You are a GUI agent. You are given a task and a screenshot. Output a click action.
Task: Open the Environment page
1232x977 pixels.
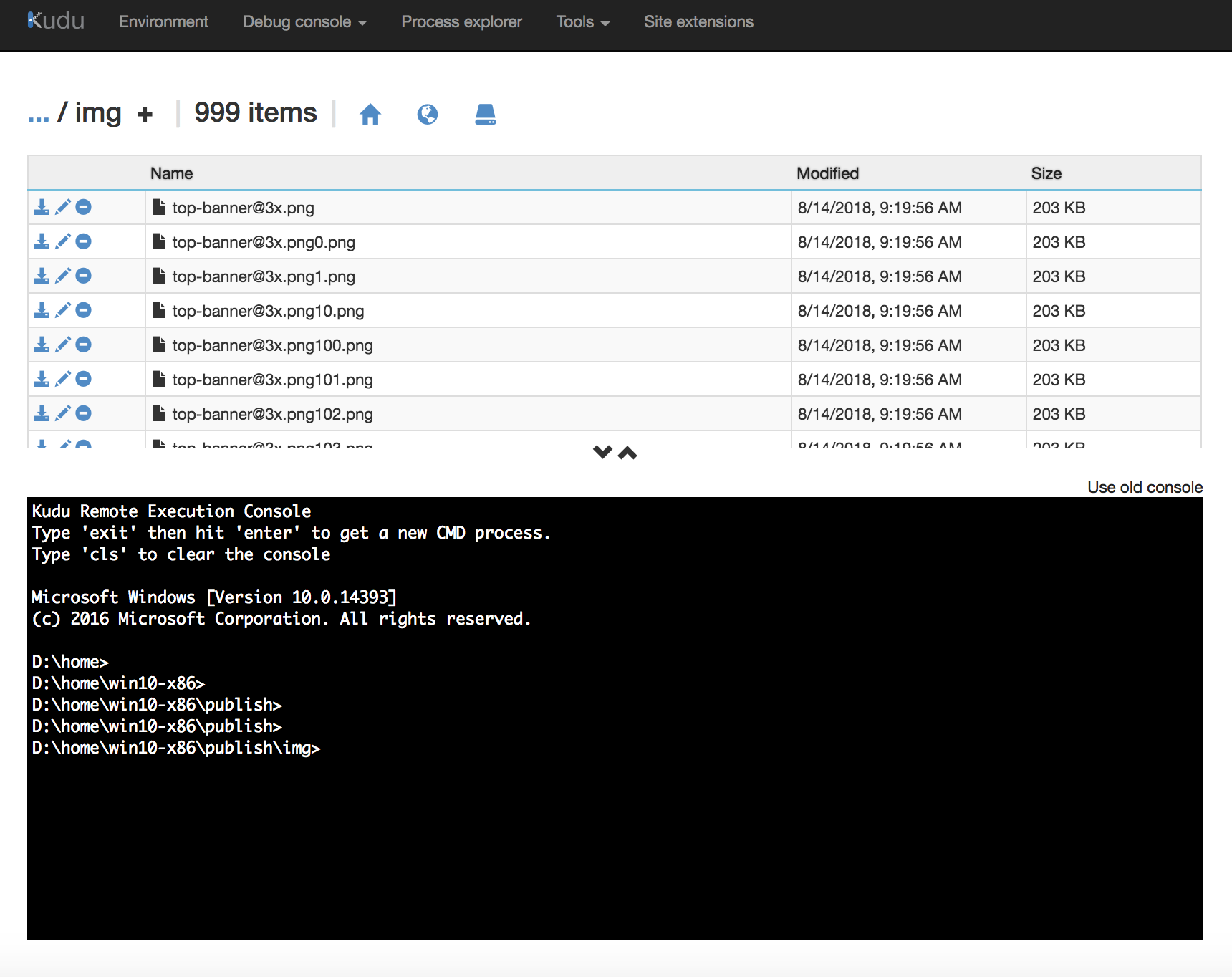tap(163, 21)
